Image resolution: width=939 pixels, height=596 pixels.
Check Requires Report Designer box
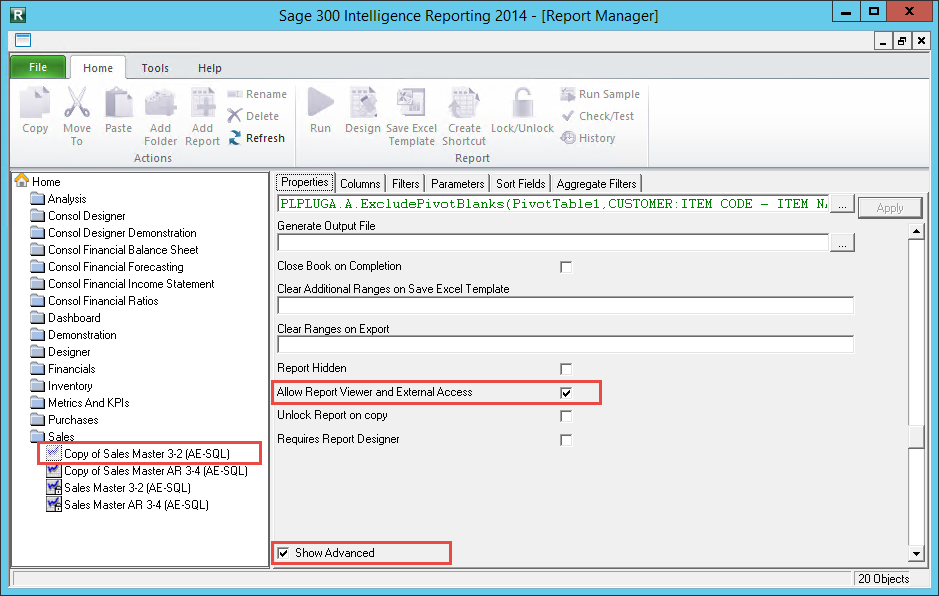point(566,440)
